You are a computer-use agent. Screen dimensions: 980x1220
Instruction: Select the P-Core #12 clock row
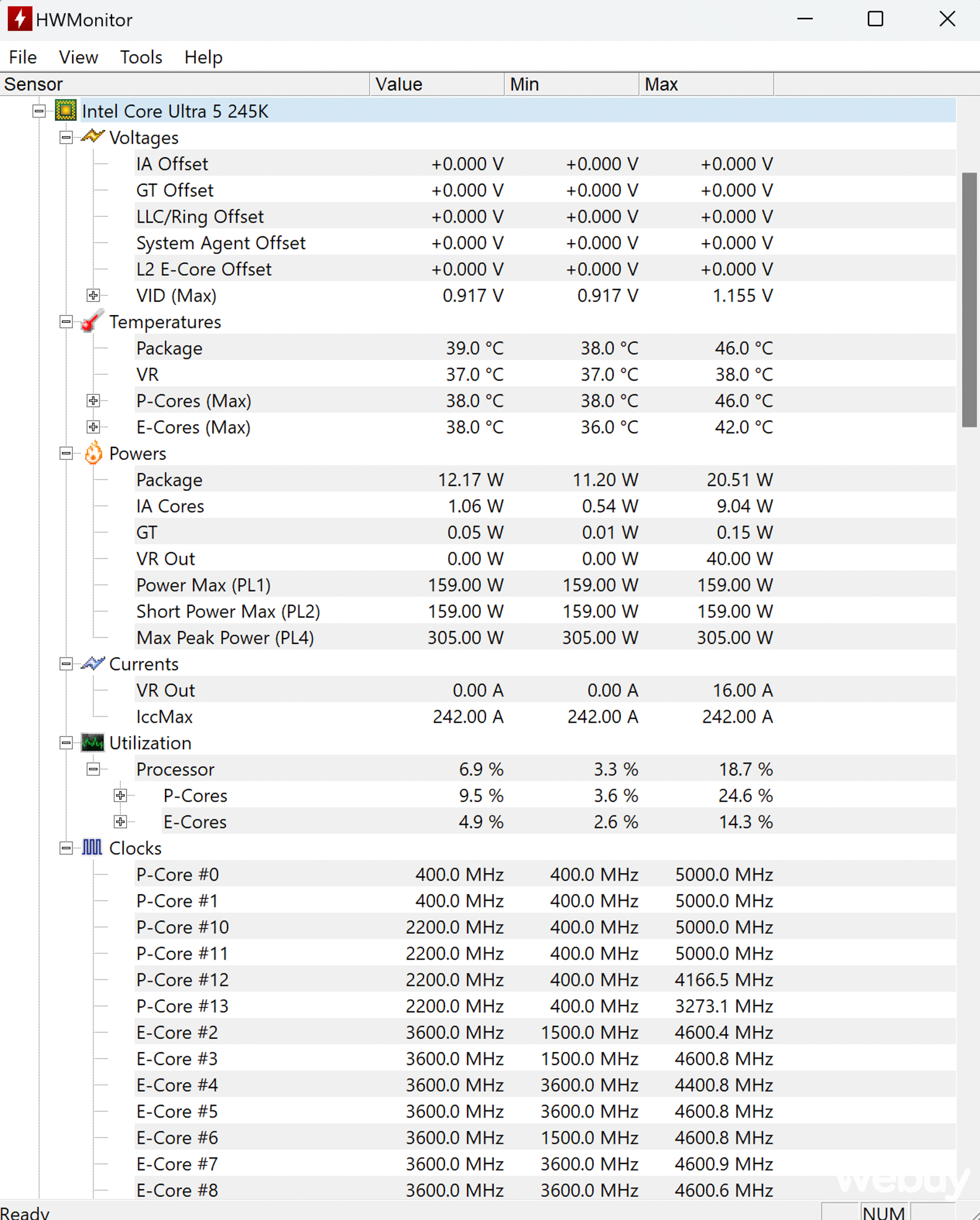[545, 979]
